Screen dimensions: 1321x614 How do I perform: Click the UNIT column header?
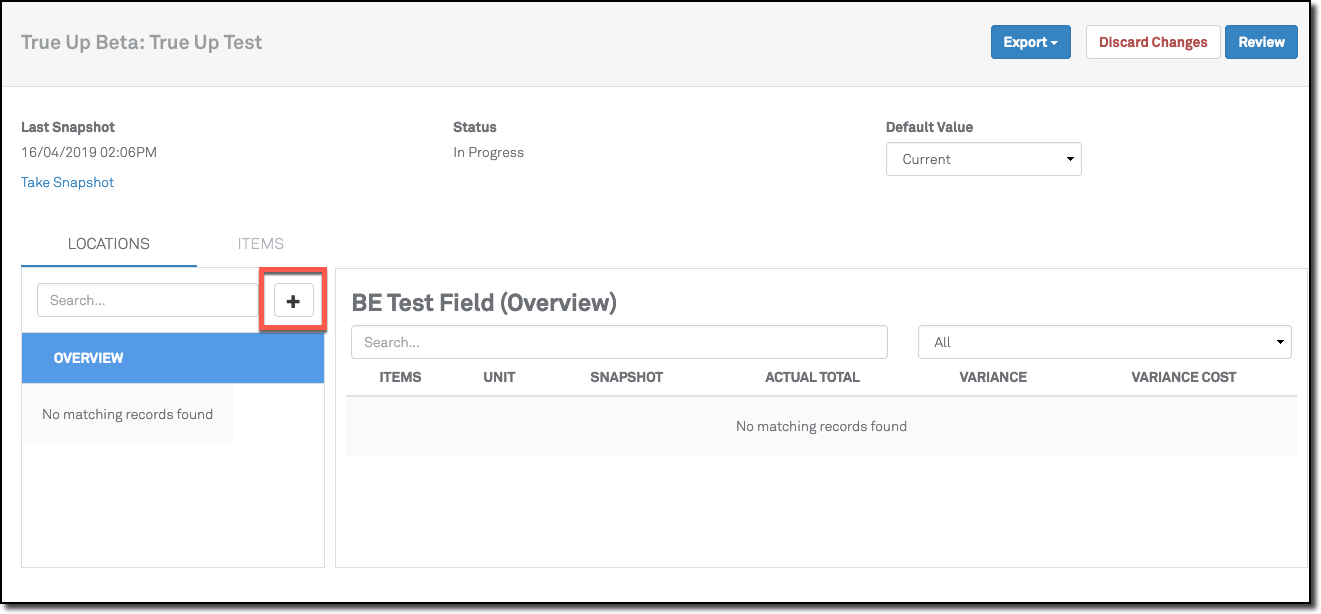click(499, 377)
